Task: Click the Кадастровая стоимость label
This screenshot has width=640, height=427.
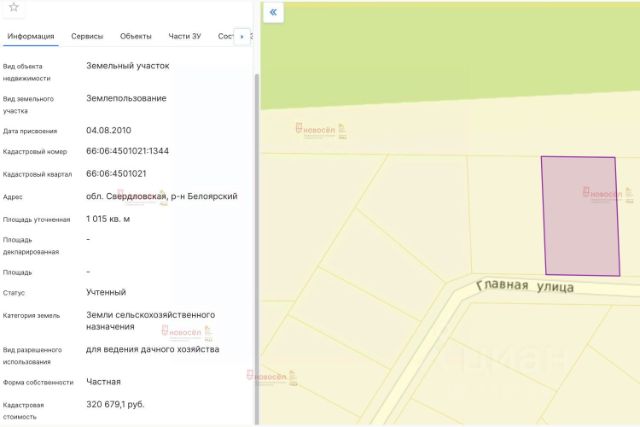Action: (x=23, y=411)
